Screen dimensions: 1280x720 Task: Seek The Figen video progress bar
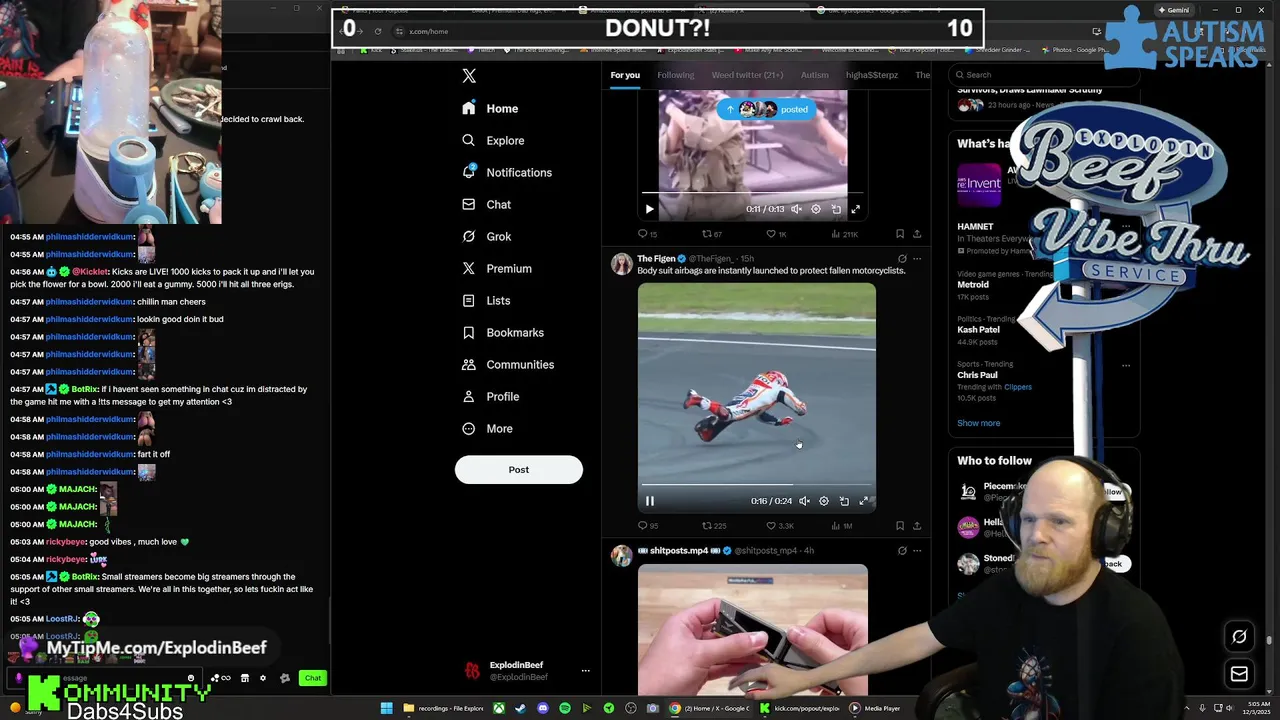coord(757,485)
